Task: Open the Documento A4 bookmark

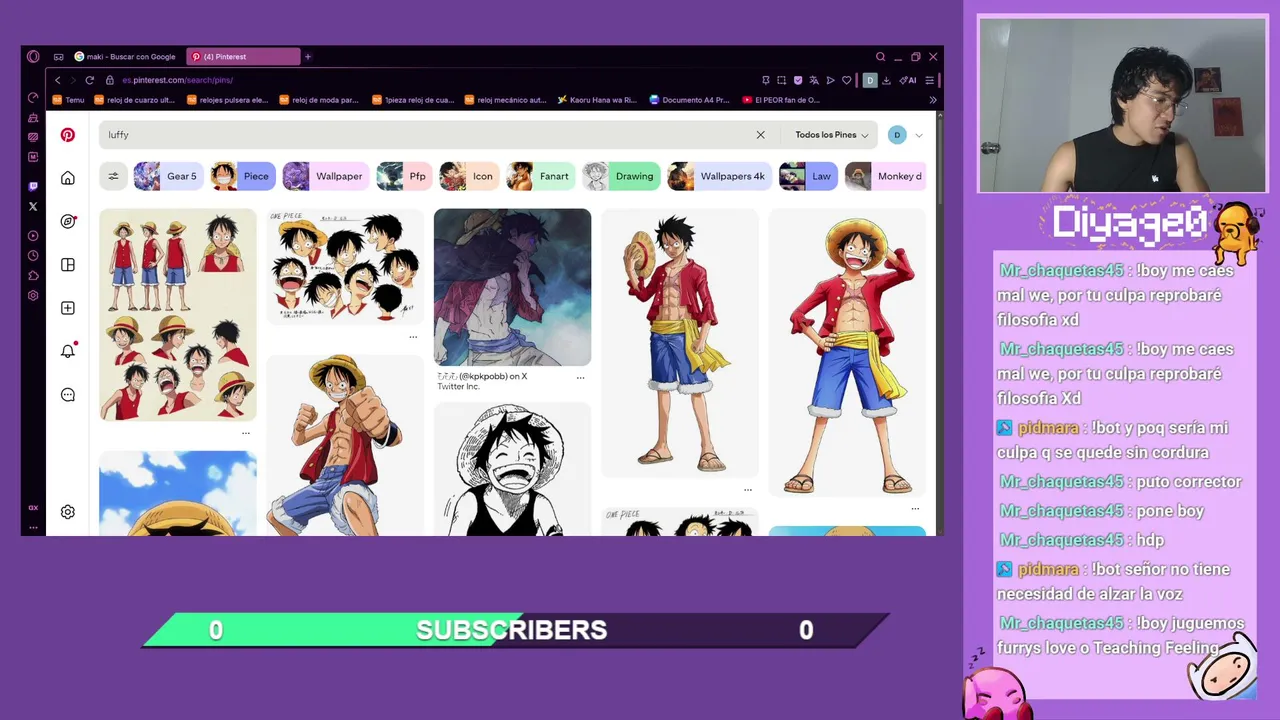Action: point(690,100)
